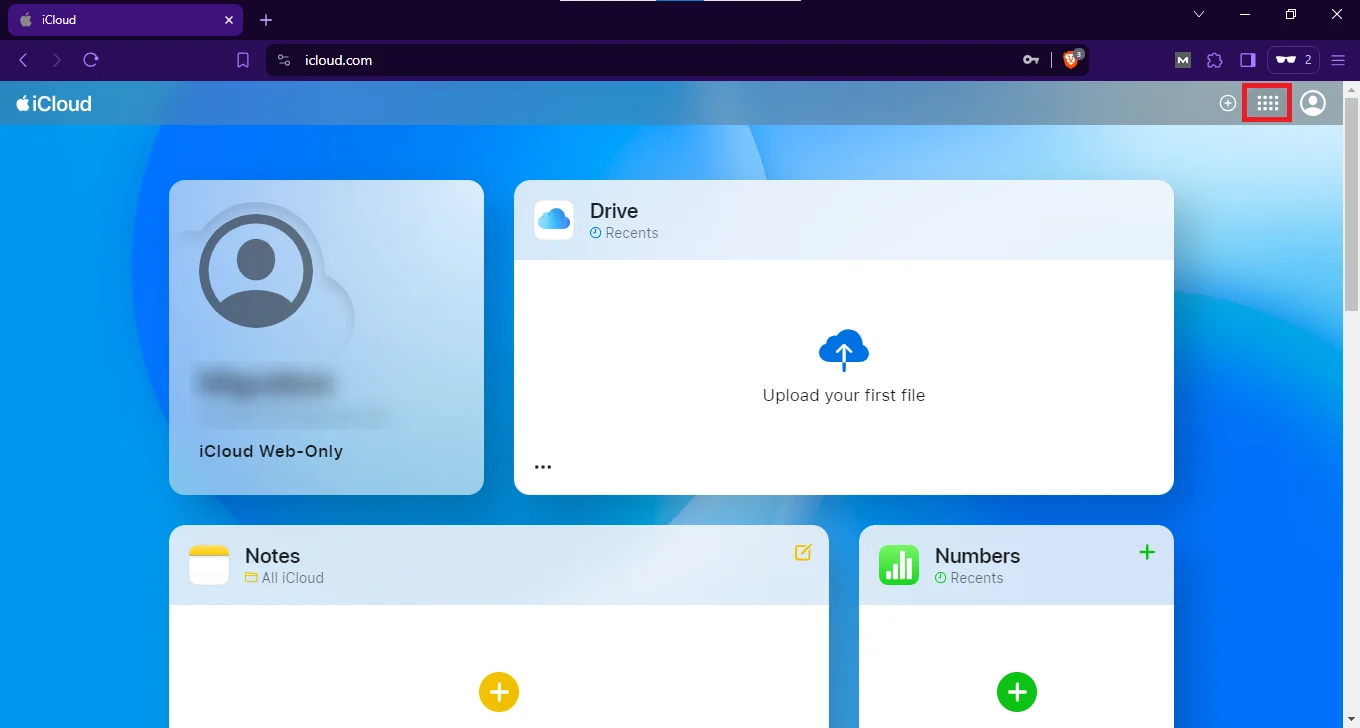
Task: Reload the current page
Action: pos(91,60)
